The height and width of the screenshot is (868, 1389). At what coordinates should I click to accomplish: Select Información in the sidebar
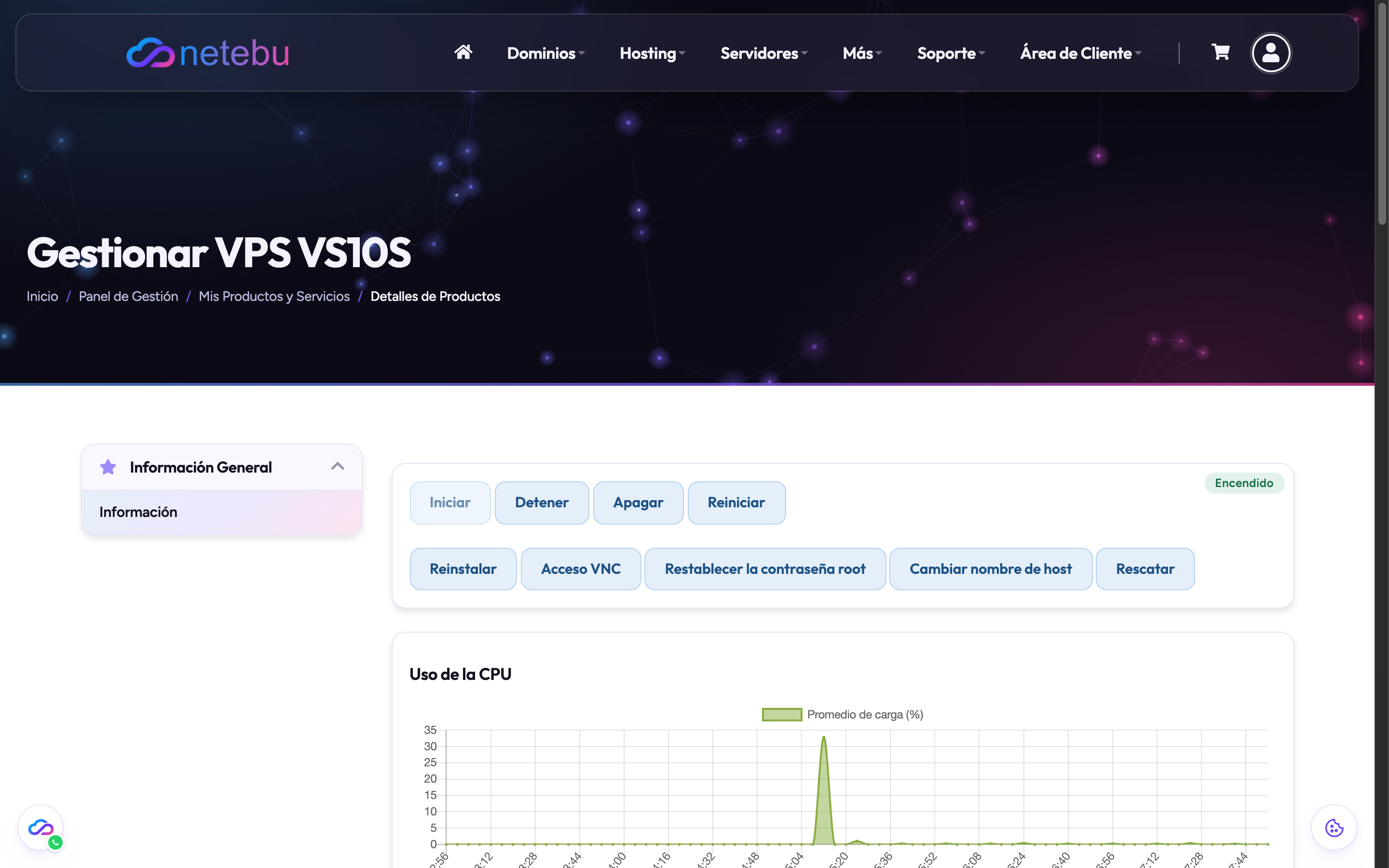point(221,512)
